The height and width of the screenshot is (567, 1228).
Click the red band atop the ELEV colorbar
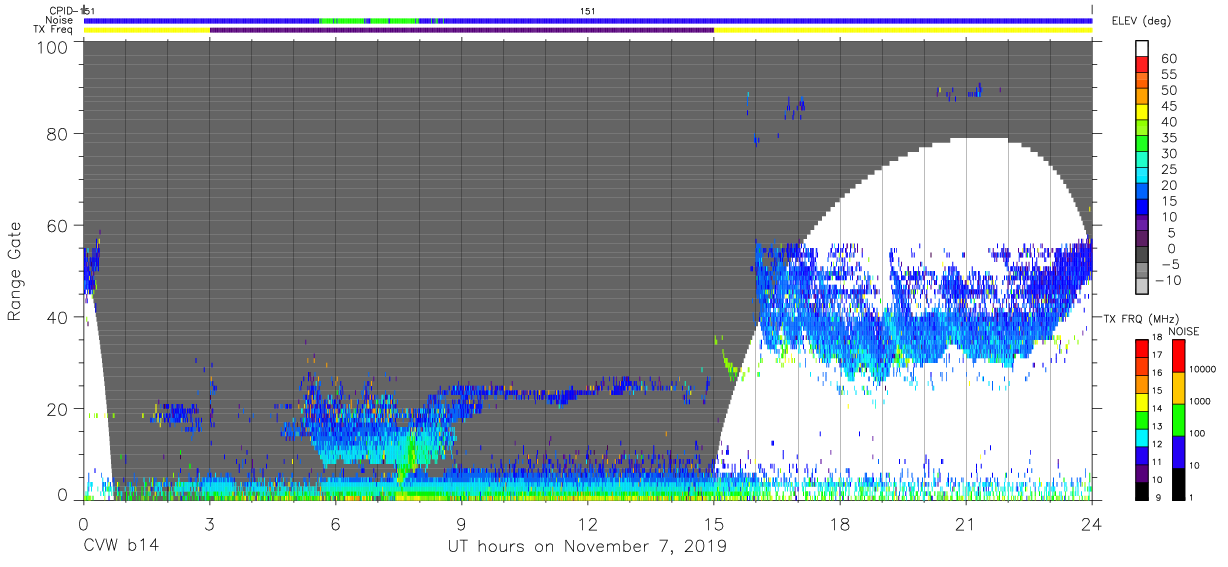[x=1144, y=66]
